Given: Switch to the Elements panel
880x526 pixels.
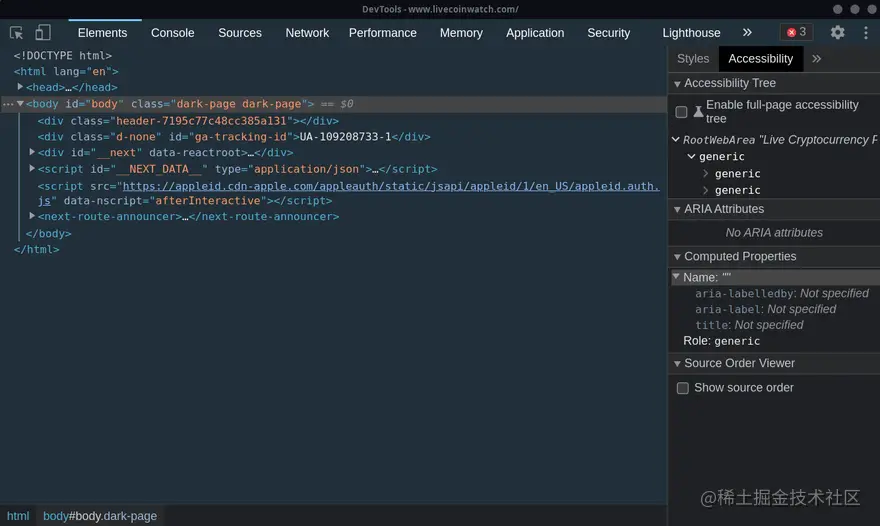Looking at the screenshot, I should tap(102, 33).
